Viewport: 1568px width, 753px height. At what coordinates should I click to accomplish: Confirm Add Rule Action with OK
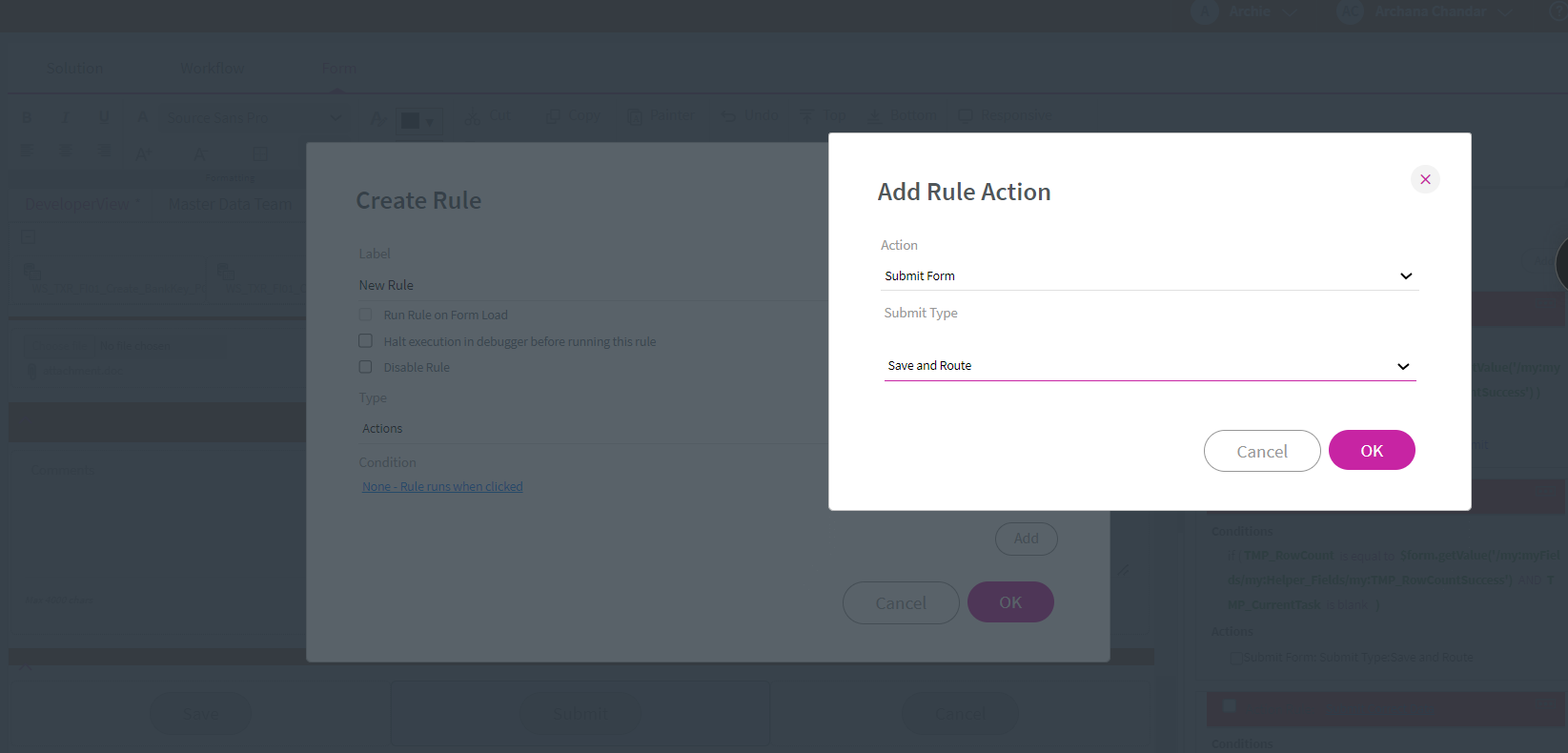(x=1371, y=451)
